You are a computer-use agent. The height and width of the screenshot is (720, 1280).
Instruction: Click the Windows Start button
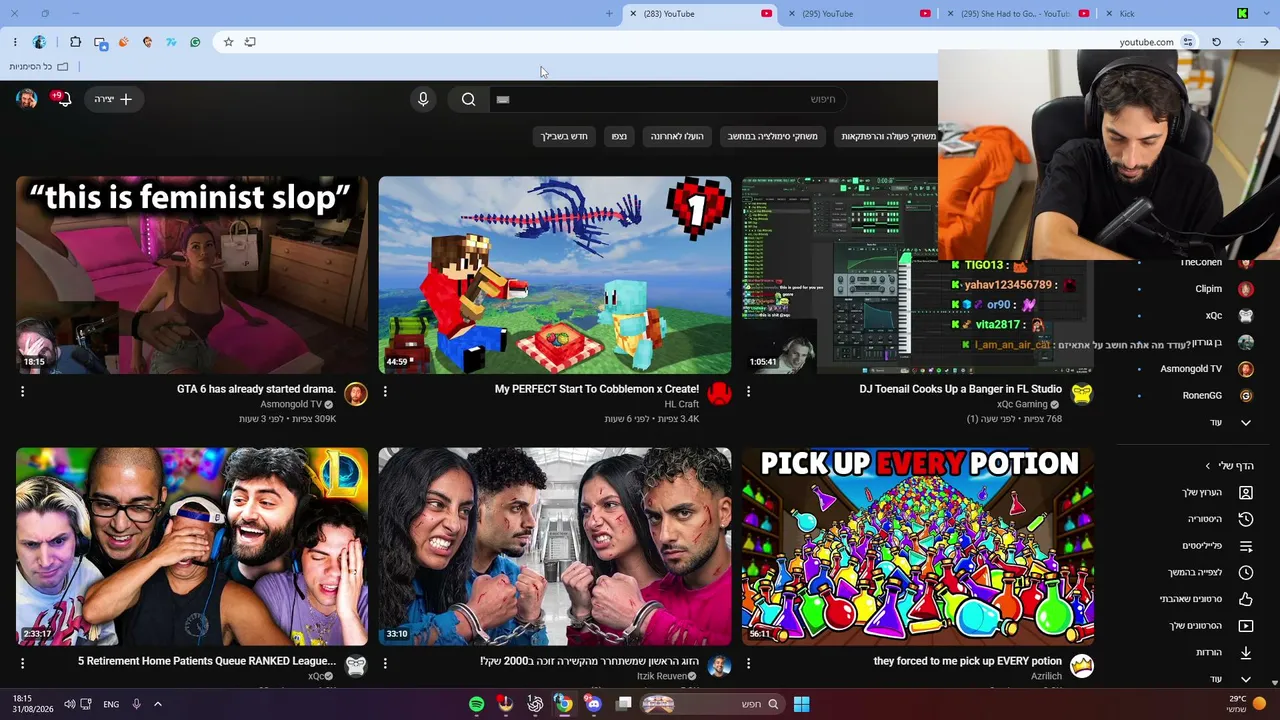(x=801, y=704)
